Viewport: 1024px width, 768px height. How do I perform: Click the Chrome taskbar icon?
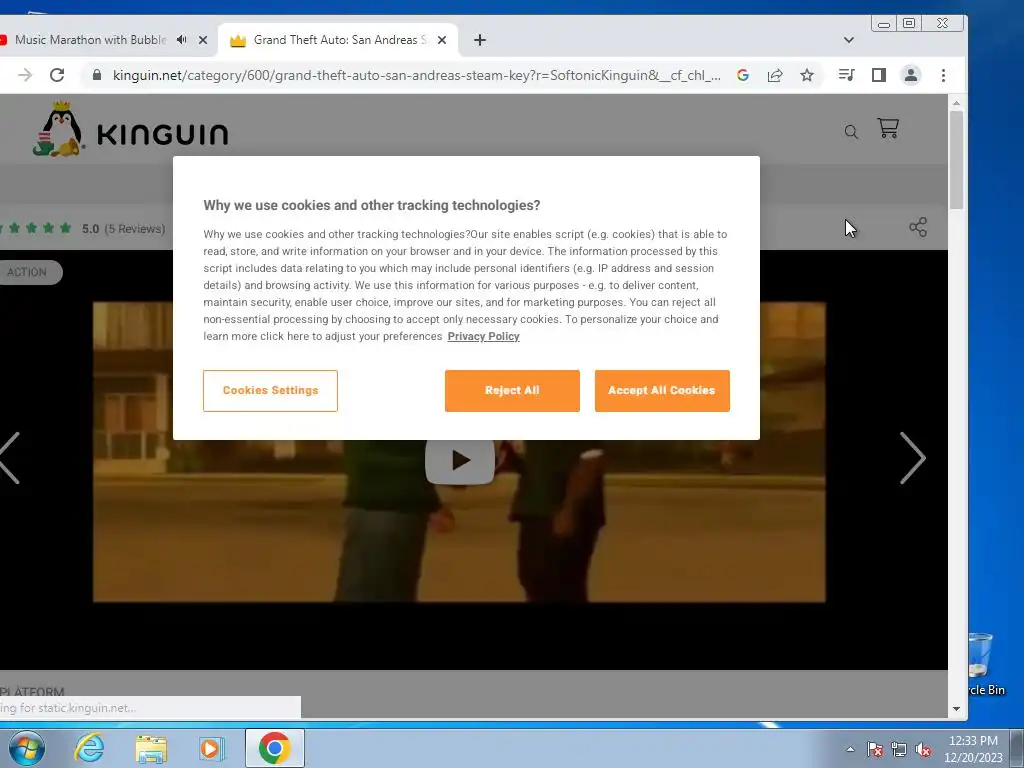275,748
